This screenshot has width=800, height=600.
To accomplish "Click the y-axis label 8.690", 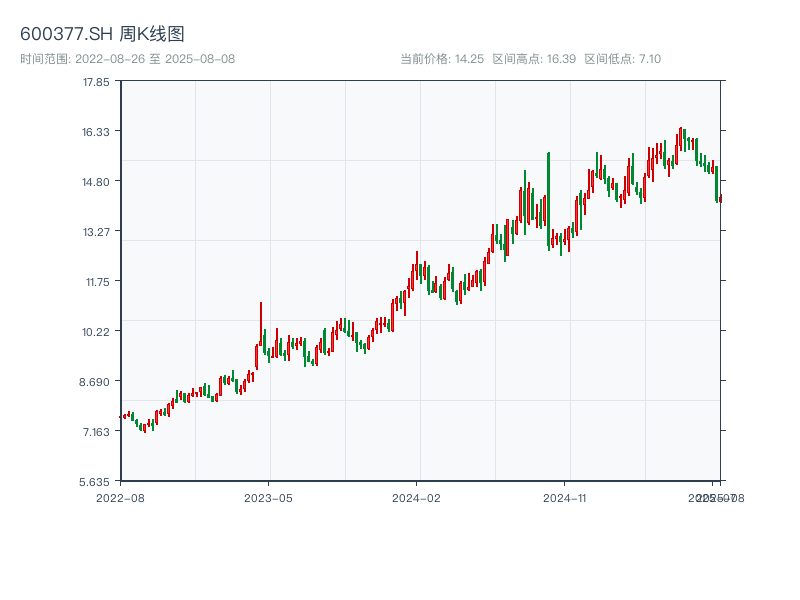I will point(94,382).
